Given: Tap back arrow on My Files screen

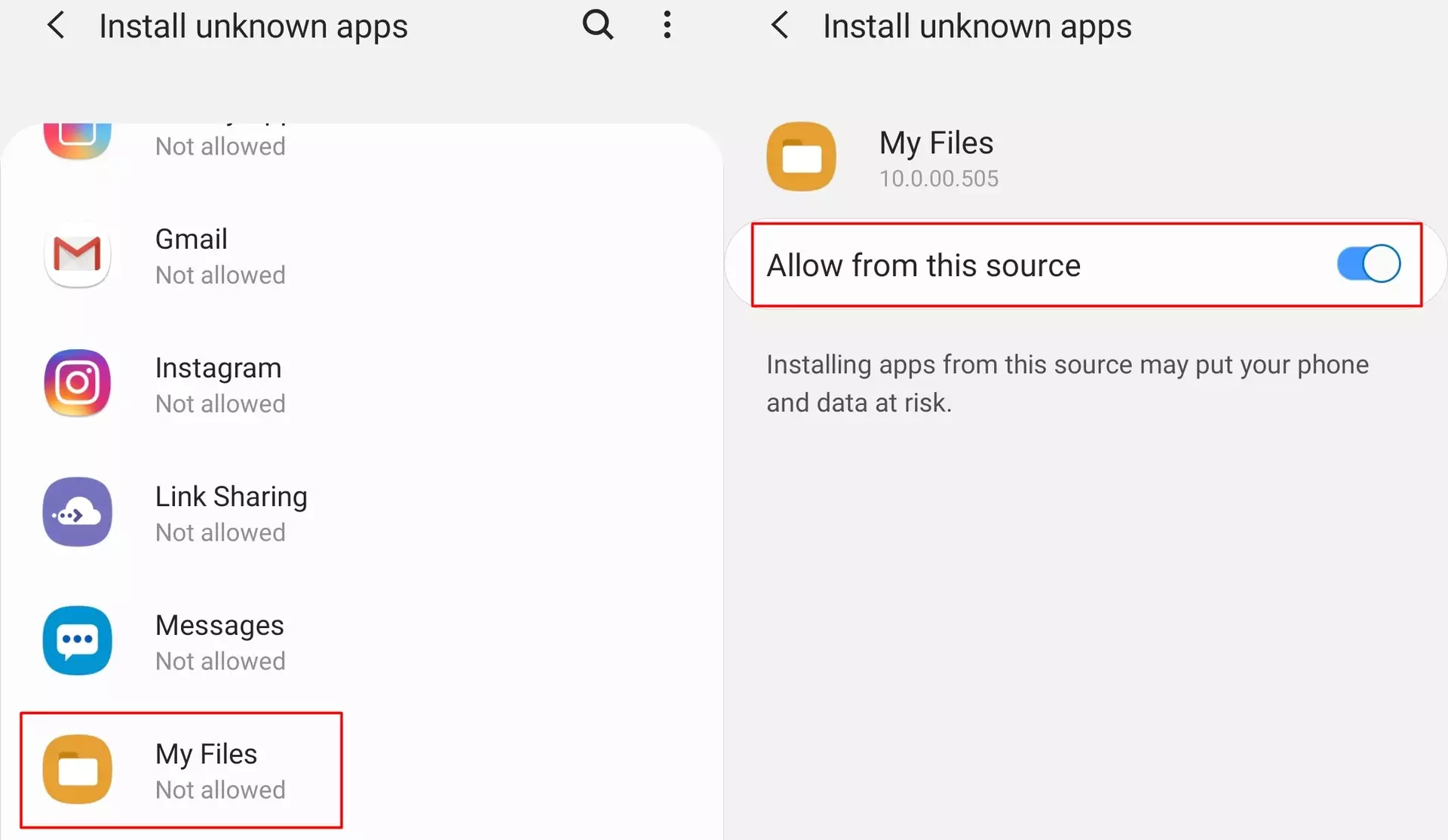Looking at the screenshot, I should (780, 26).
